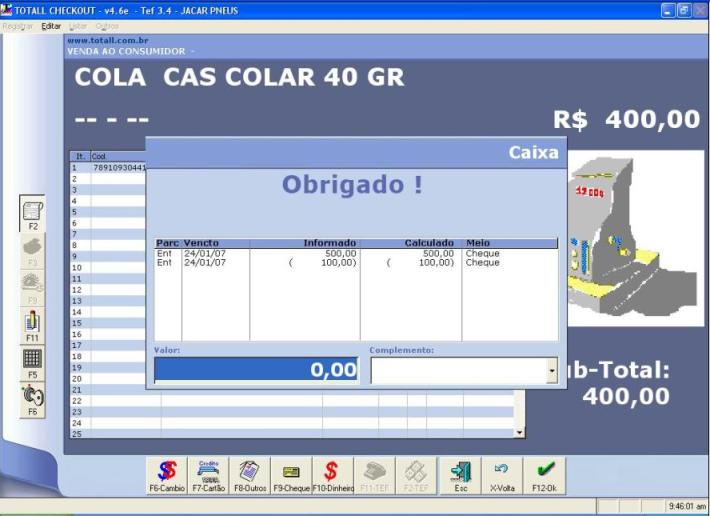
Task: Open the F5 grid sidebar tool
Action: (33, 363)
